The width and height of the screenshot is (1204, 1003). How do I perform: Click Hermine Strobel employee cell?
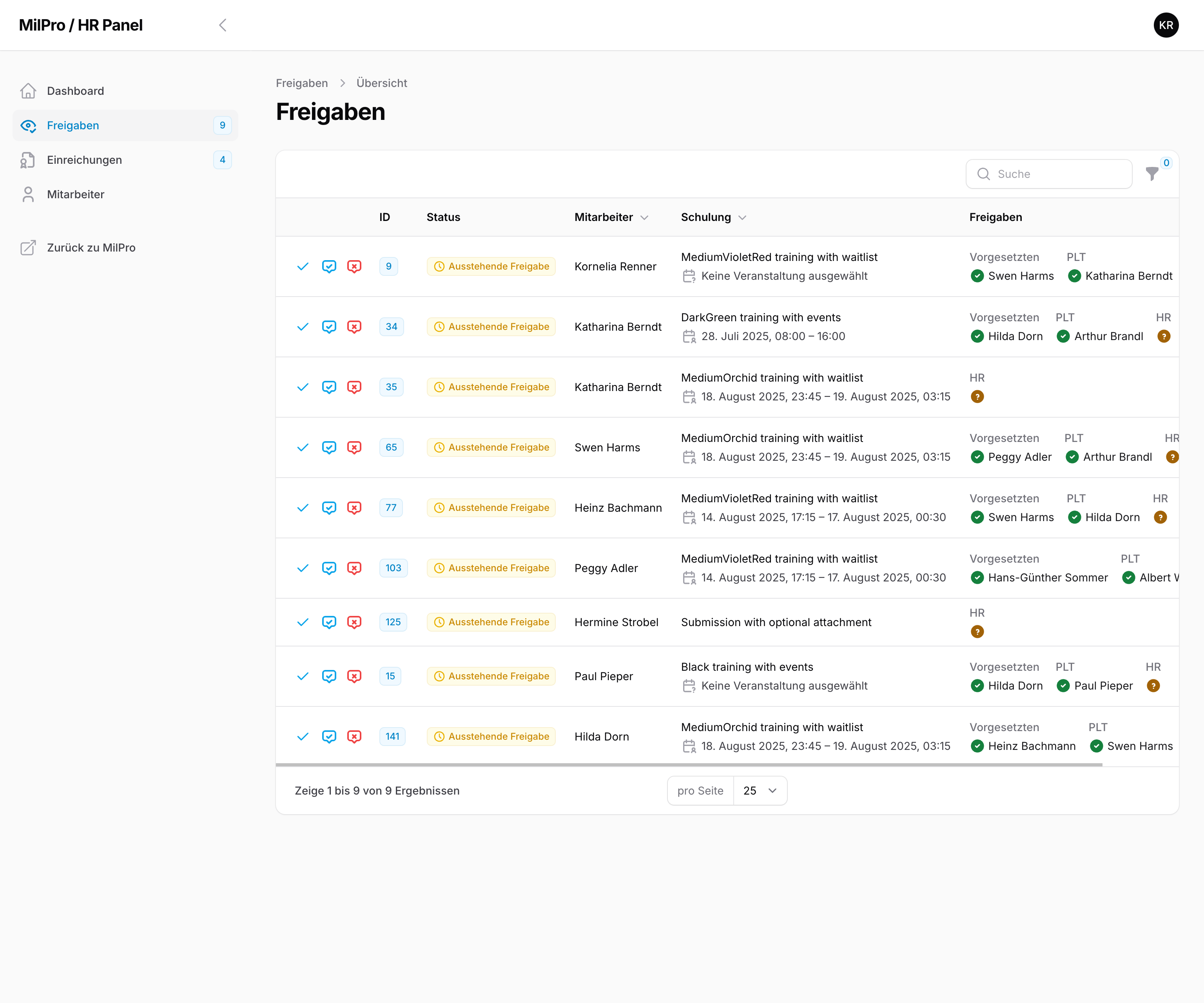617,623
